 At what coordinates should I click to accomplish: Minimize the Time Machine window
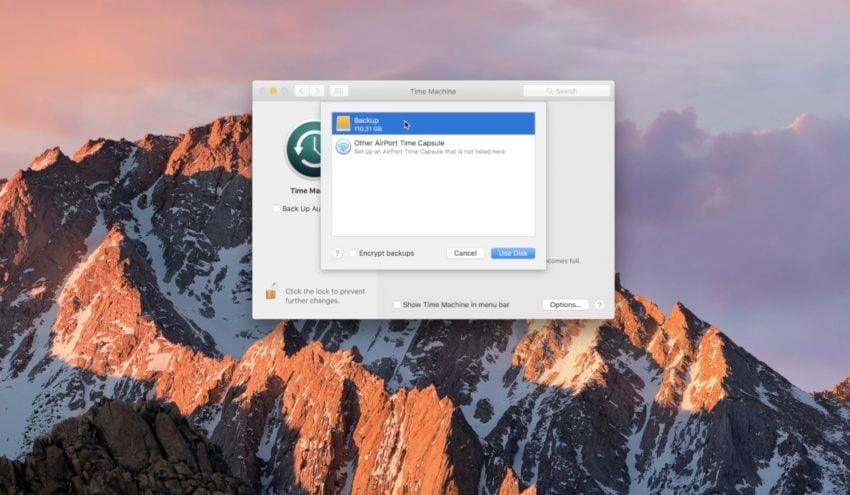[273, 91]
